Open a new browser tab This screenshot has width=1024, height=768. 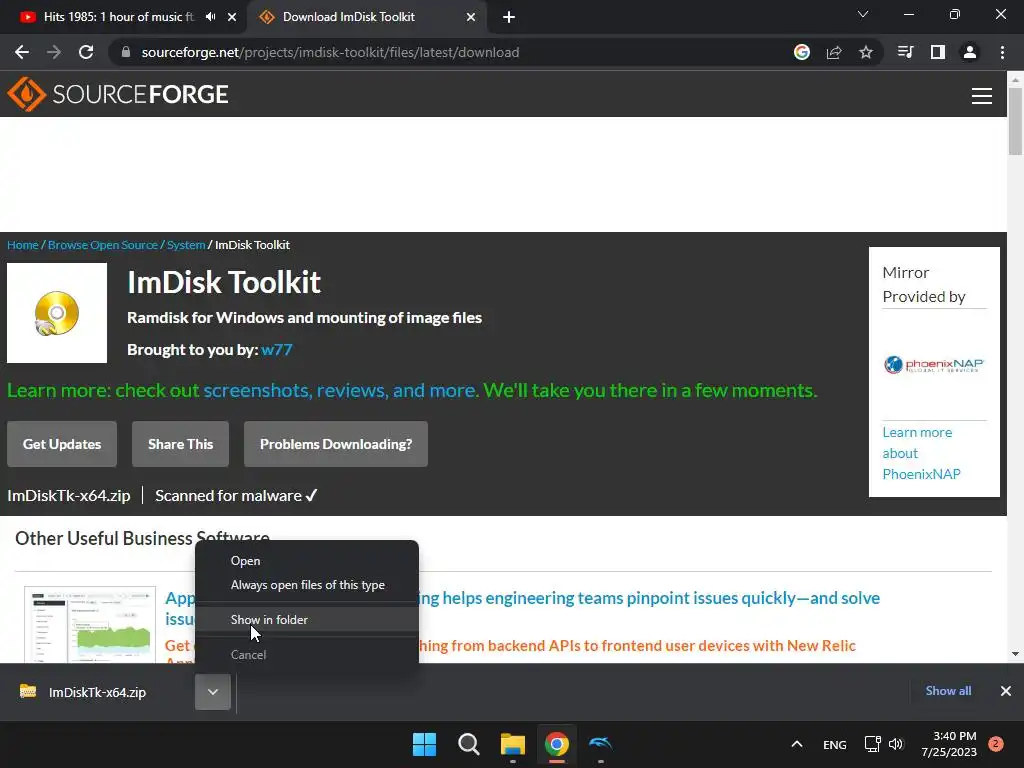tap(509, 17)
